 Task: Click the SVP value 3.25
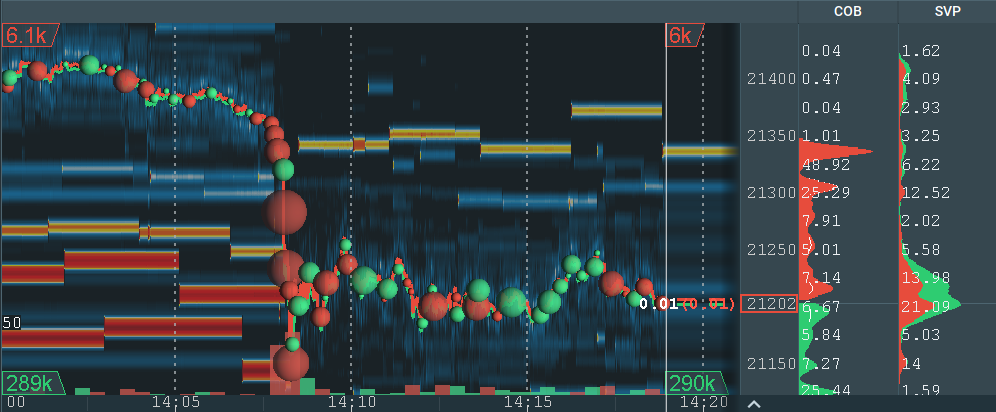[x=920, y=136]
